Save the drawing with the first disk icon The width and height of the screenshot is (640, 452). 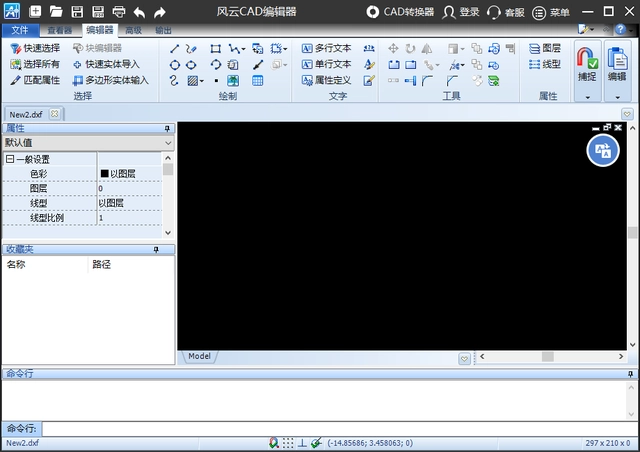77,11
